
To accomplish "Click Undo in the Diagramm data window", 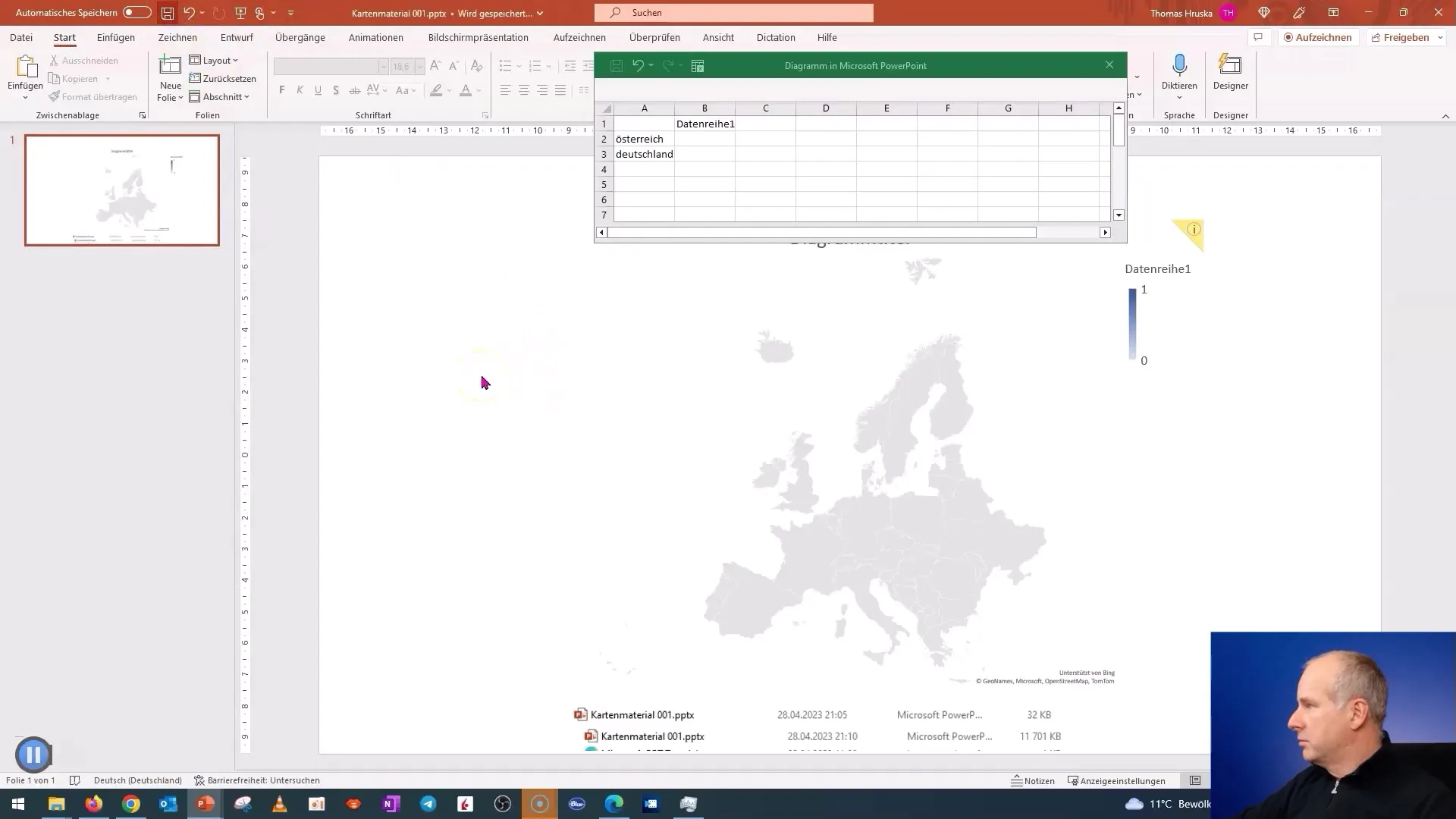I will coord(638,66).
